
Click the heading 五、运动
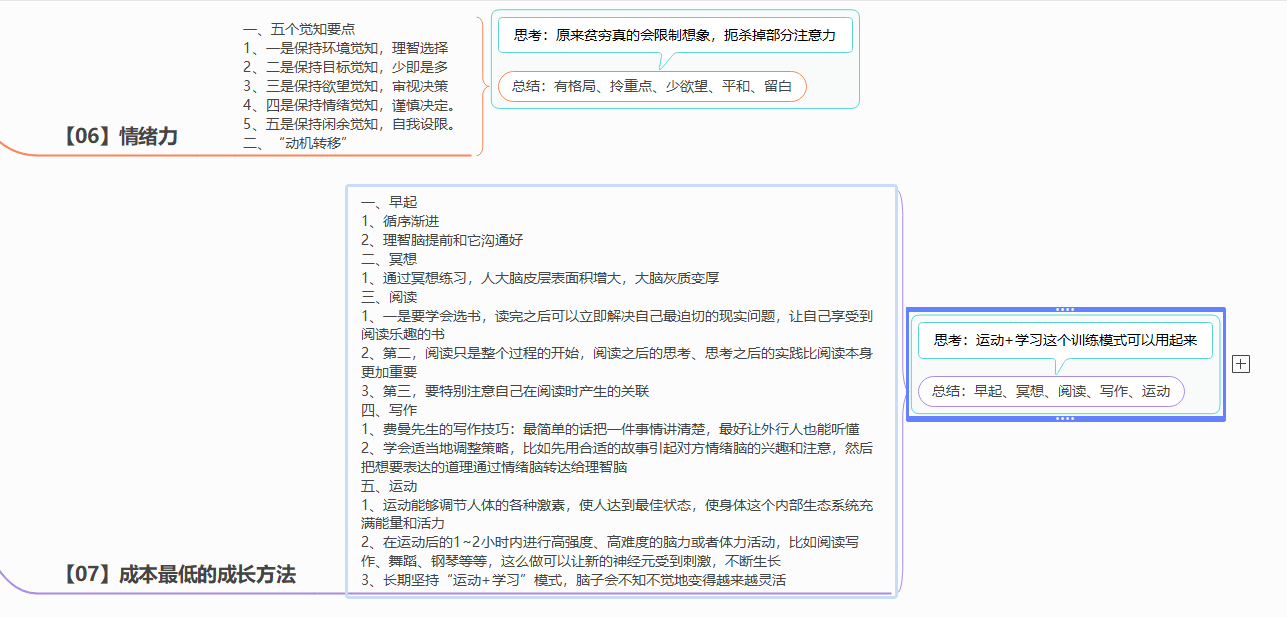[389, 486]
